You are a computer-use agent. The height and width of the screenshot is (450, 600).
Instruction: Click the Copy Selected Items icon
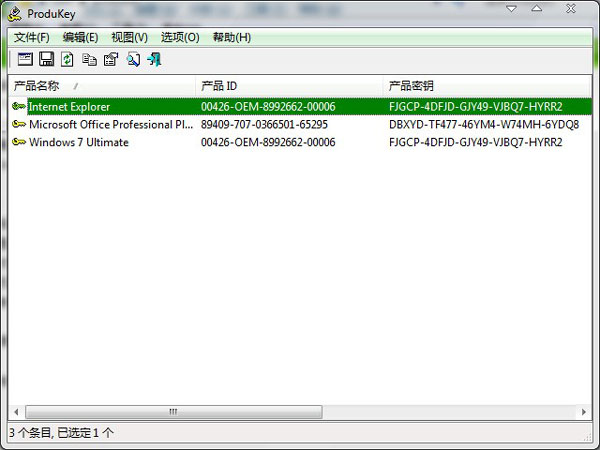pos(90,60)
